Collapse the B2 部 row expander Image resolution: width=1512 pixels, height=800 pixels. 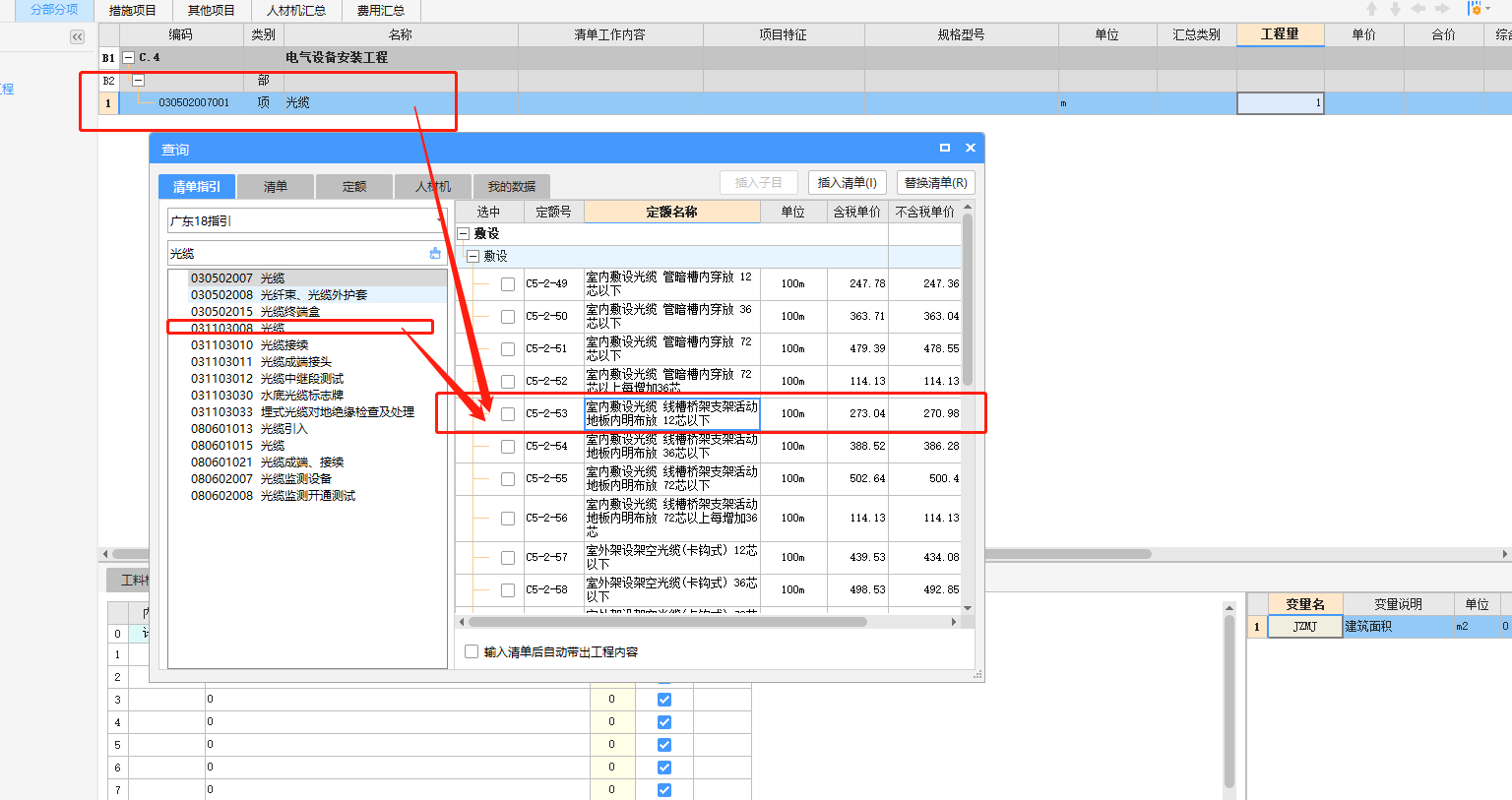(138, 81)
